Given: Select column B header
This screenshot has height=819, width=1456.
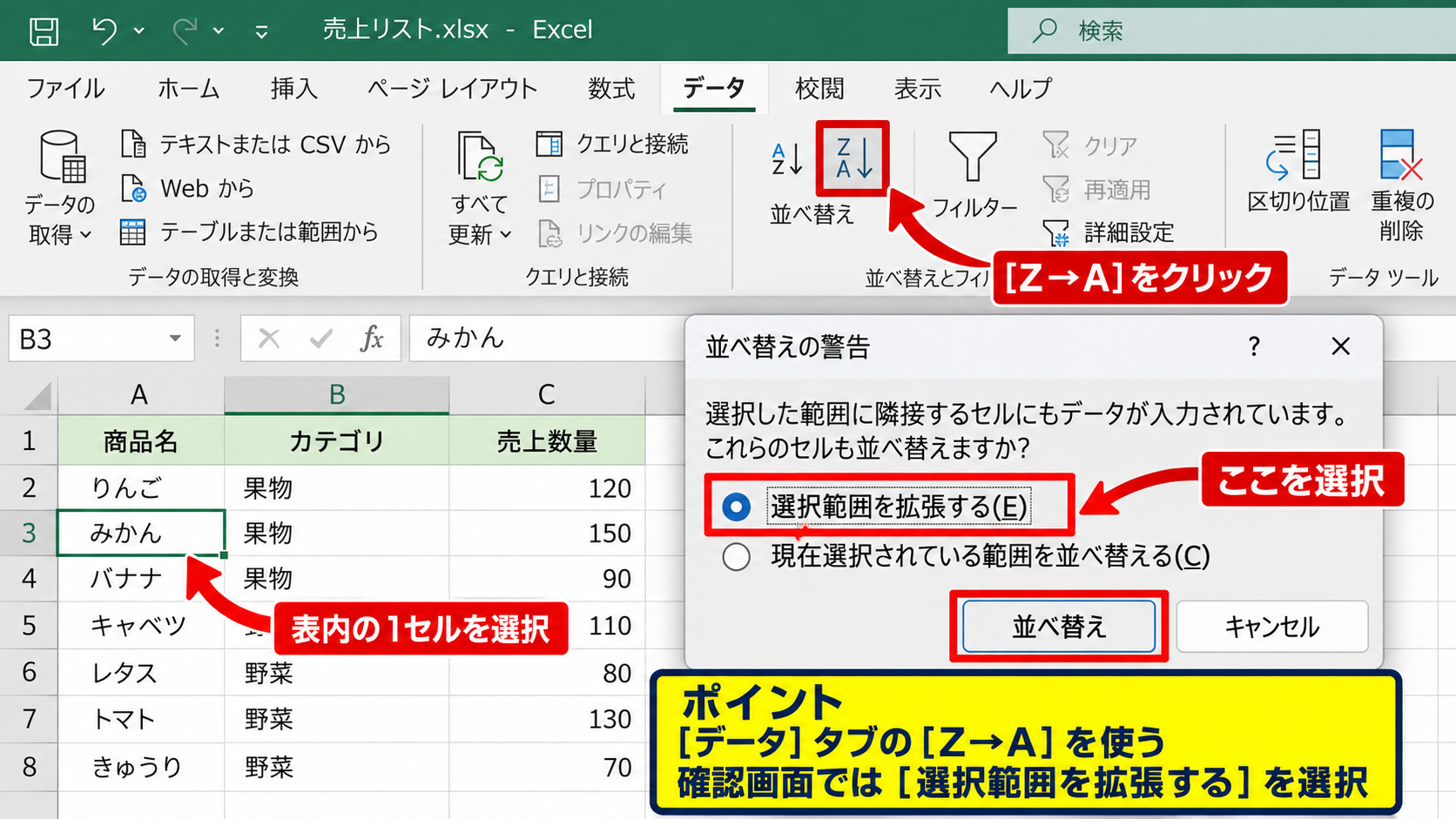Looking at the screenshot, I should coord(337,395).
